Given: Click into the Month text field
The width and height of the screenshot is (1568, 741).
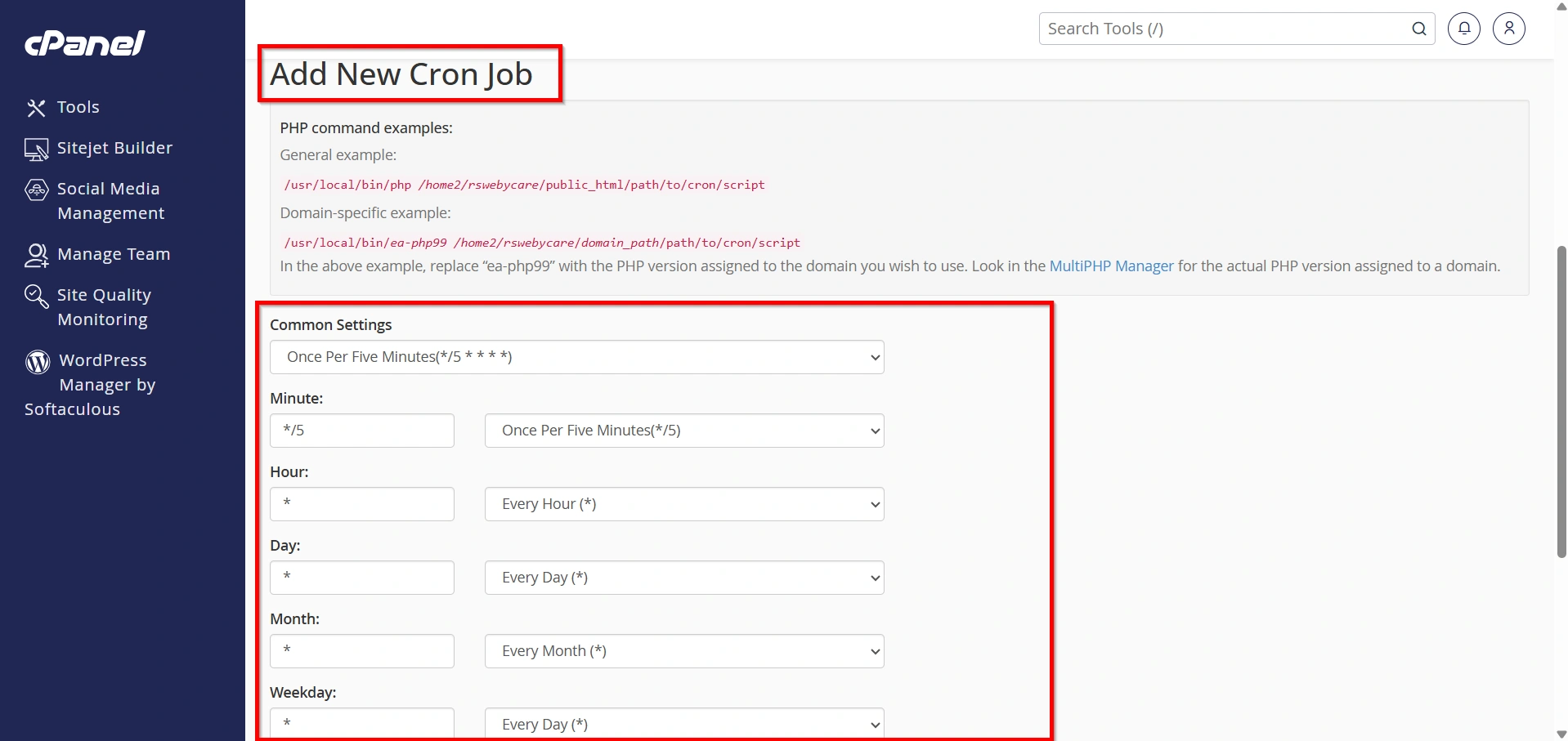Looking at the screenshot, I should coord(362,651).
